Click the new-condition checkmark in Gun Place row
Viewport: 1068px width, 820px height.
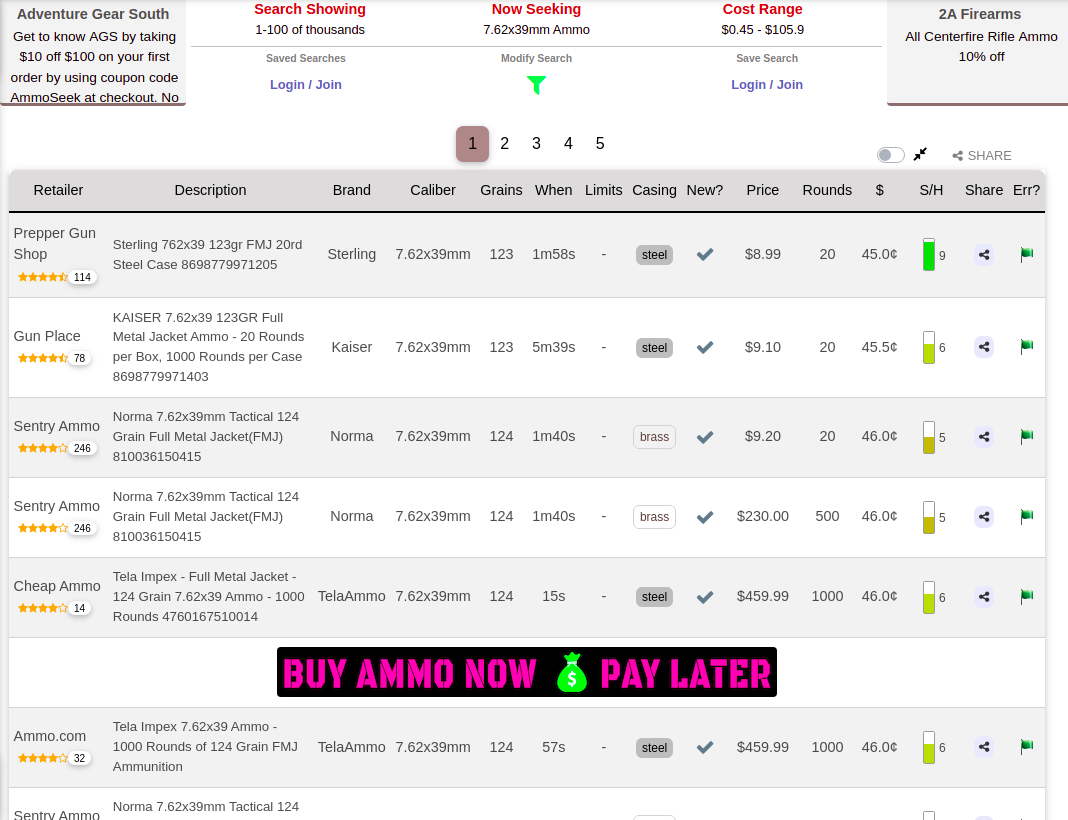coord(705,347)
